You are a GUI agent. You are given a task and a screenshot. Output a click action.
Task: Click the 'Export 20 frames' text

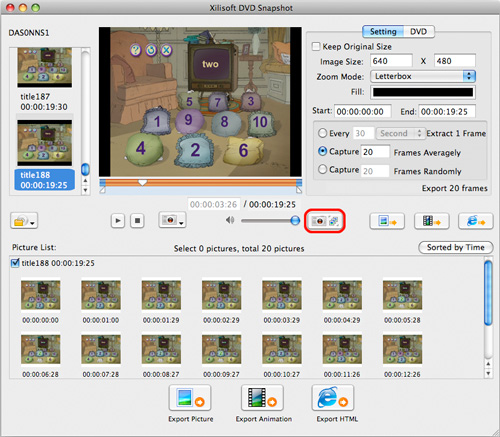pyautogui.click(x=455, y=188)
